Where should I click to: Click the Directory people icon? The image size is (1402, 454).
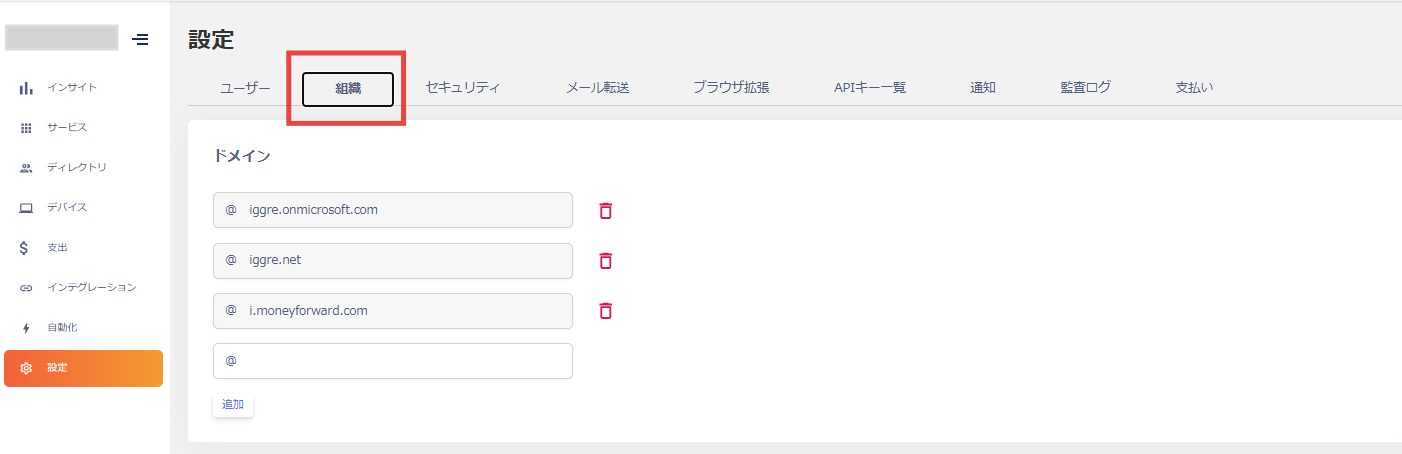pos(26,168)
